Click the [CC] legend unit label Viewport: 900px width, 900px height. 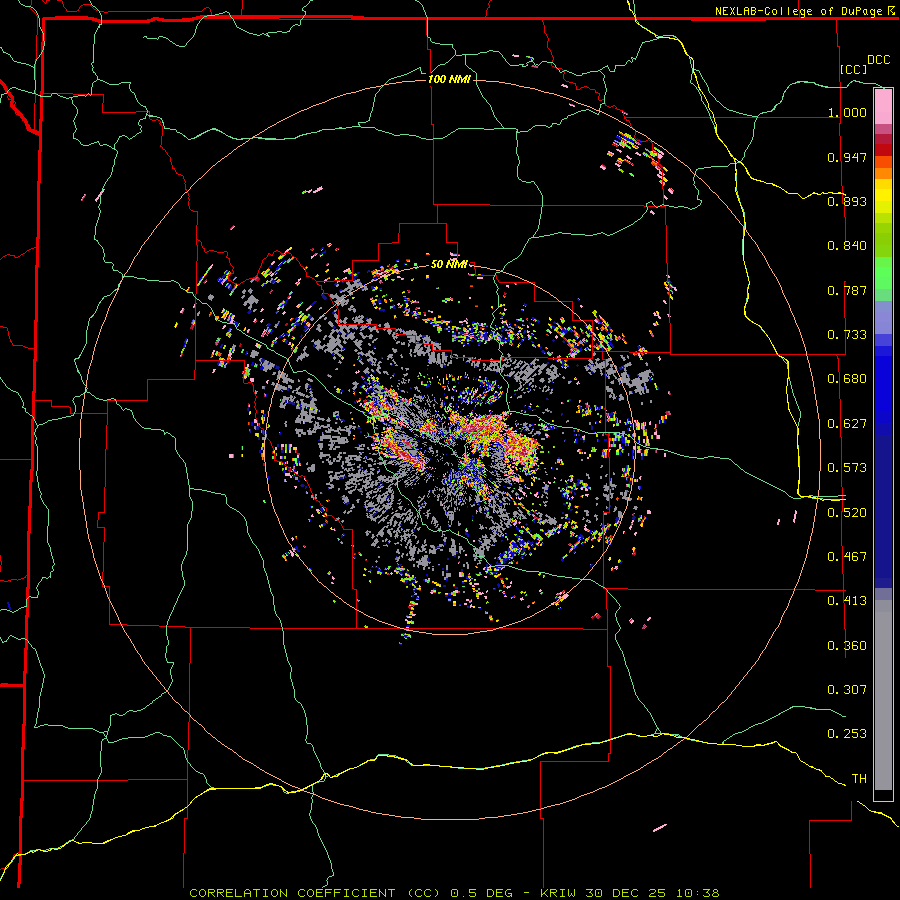pos(854,69)
